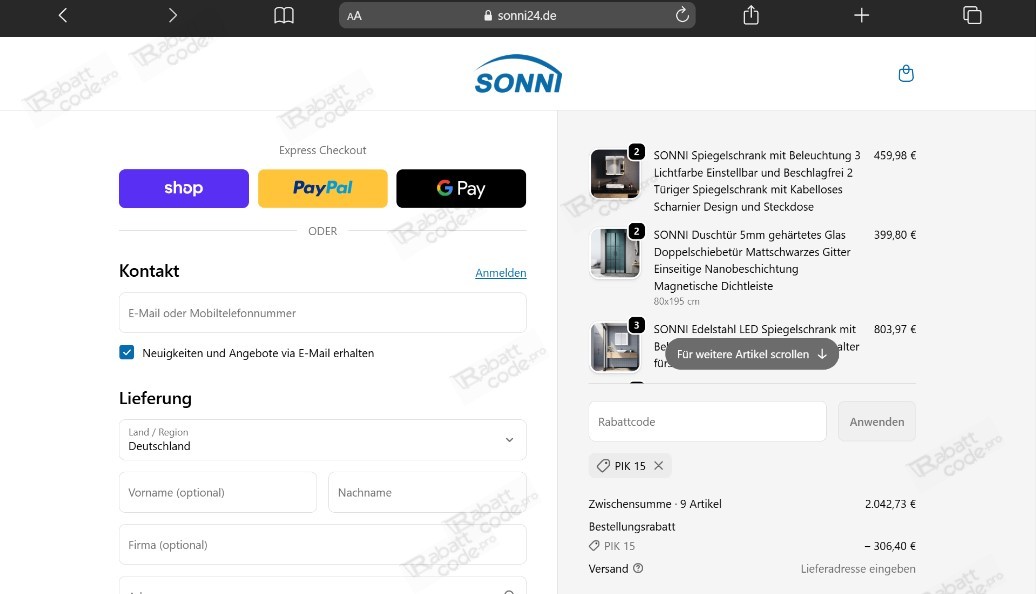The height and width of the screenshot is (594, 1036).
Task: Show all open tabs overview
Action: [971, 15]
